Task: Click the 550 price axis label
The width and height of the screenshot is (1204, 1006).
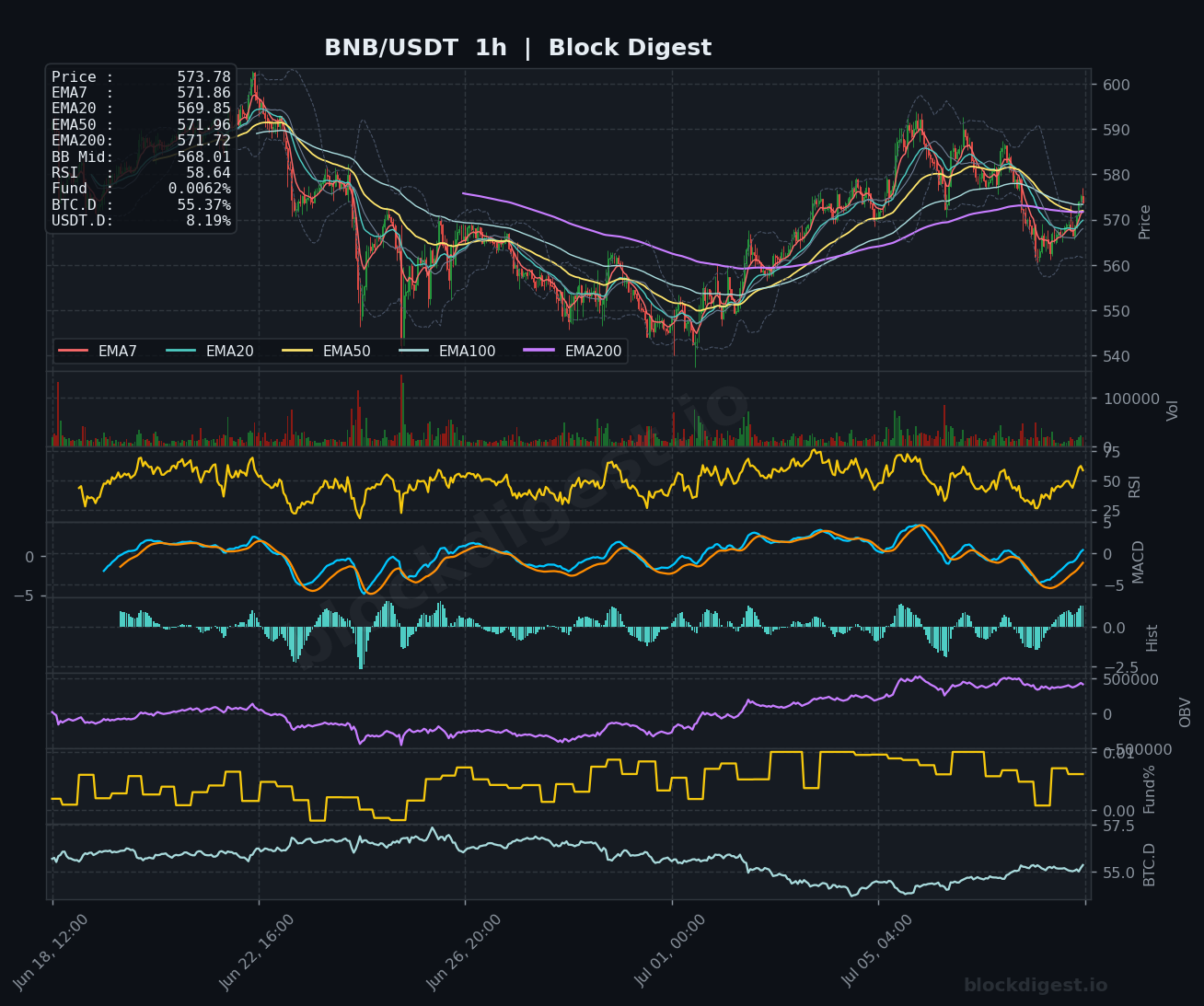Action: click(x=1117, y=311)
